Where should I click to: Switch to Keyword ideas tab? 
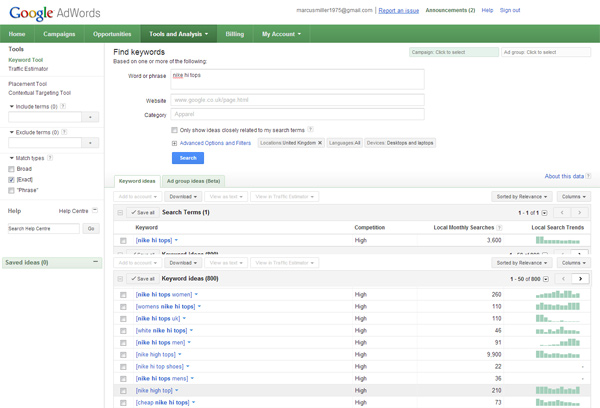137,181
